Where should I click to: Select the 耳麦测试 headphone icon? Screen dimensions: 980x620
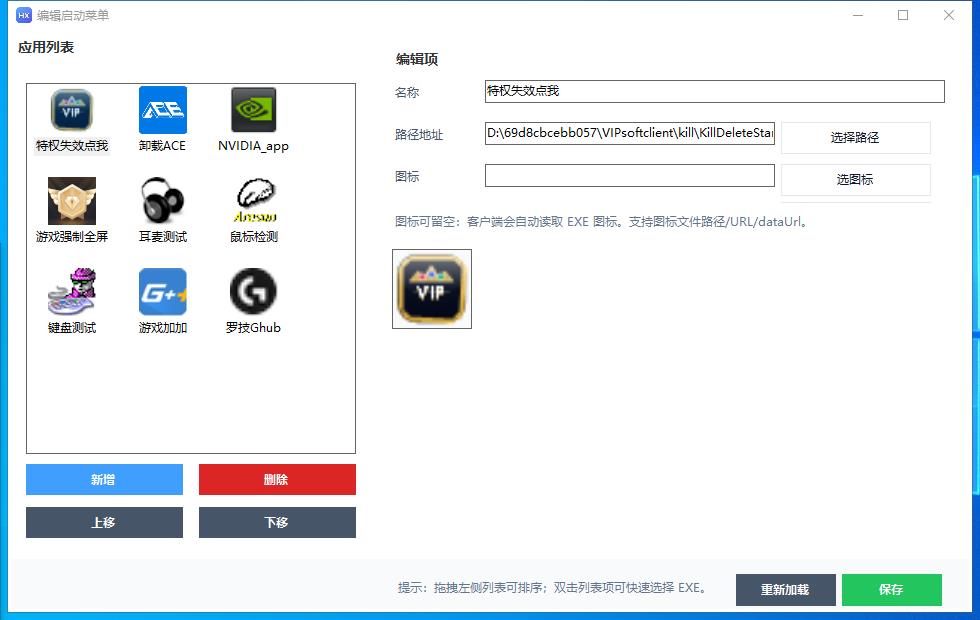tap(162, 201)
